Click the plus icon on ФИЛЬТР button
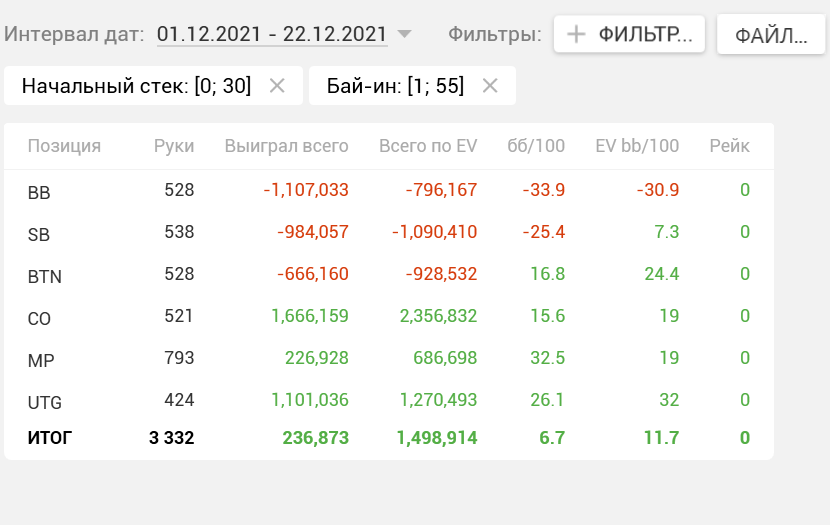 [576, 34]
